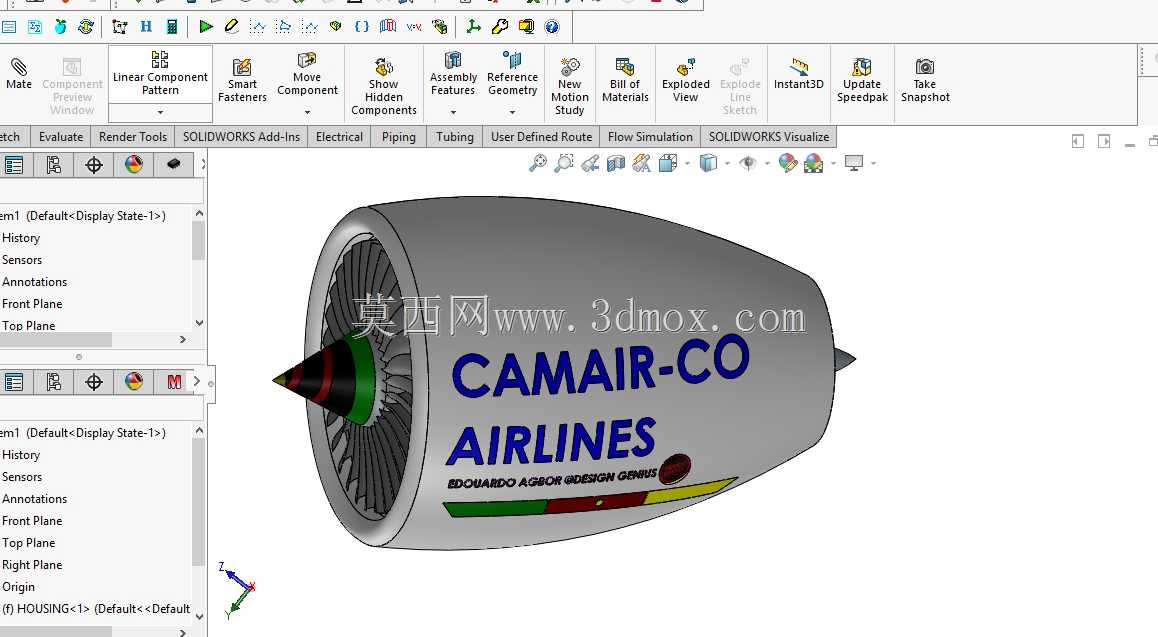Click Show Hidden Components
1158x637 pixels.
(383, 86)
